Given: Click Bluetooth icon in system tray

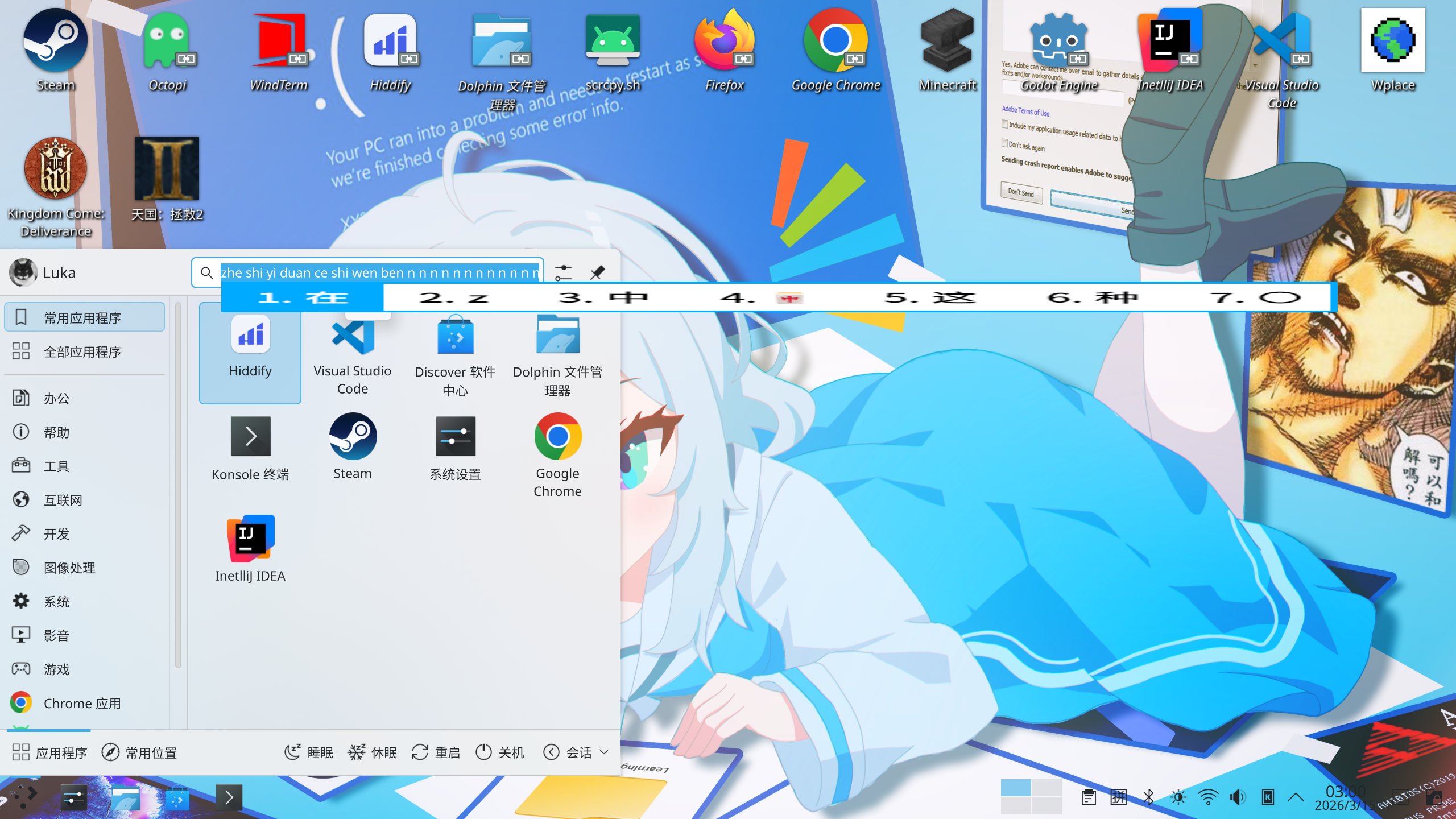Looking at the screenshot, I should pos(1148,797).
